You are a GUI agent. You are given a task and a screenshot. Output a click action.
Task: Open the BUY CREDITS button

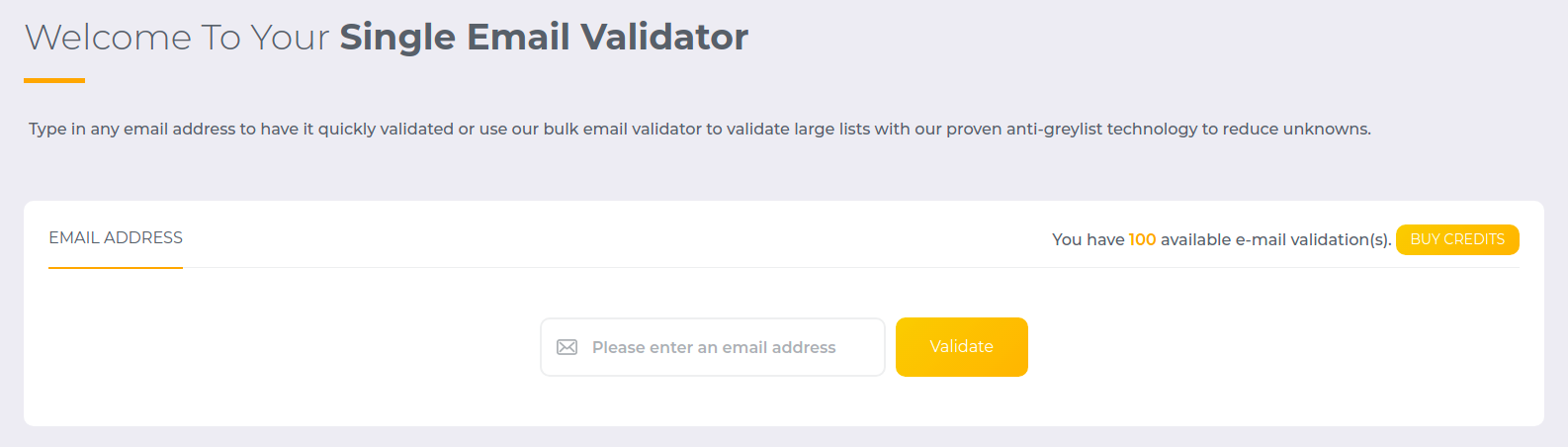tap(1457, 239)
